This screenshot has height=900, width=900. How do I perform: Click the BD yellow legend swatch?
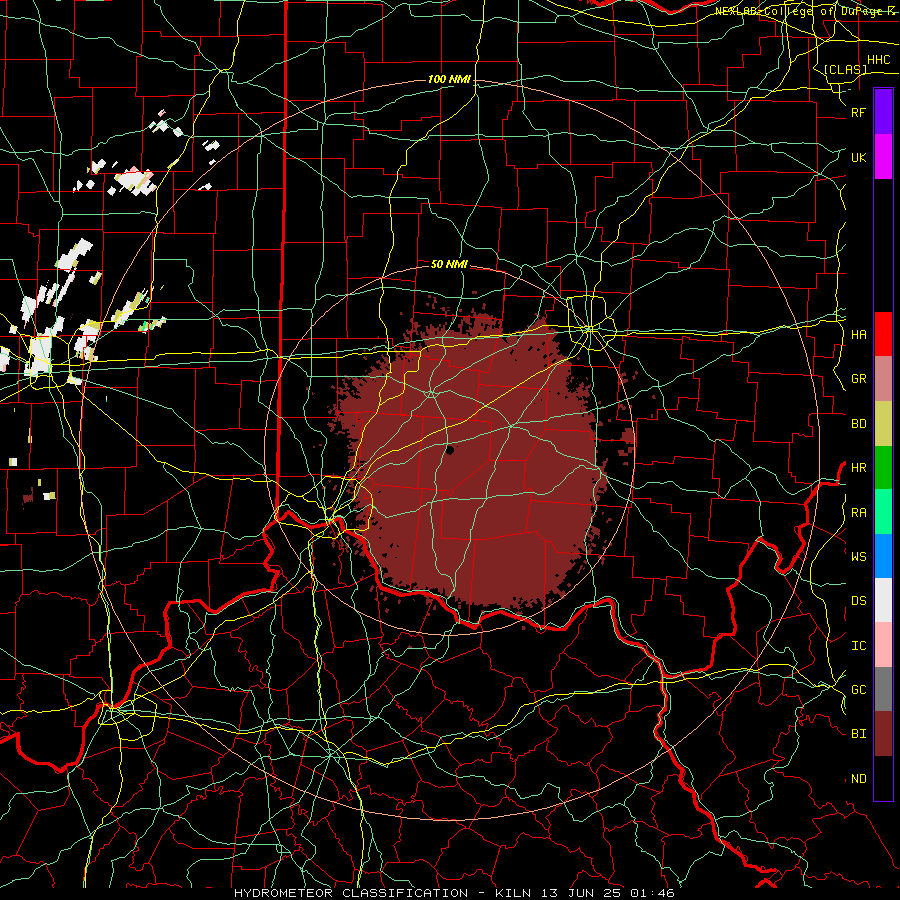(883, 424)
